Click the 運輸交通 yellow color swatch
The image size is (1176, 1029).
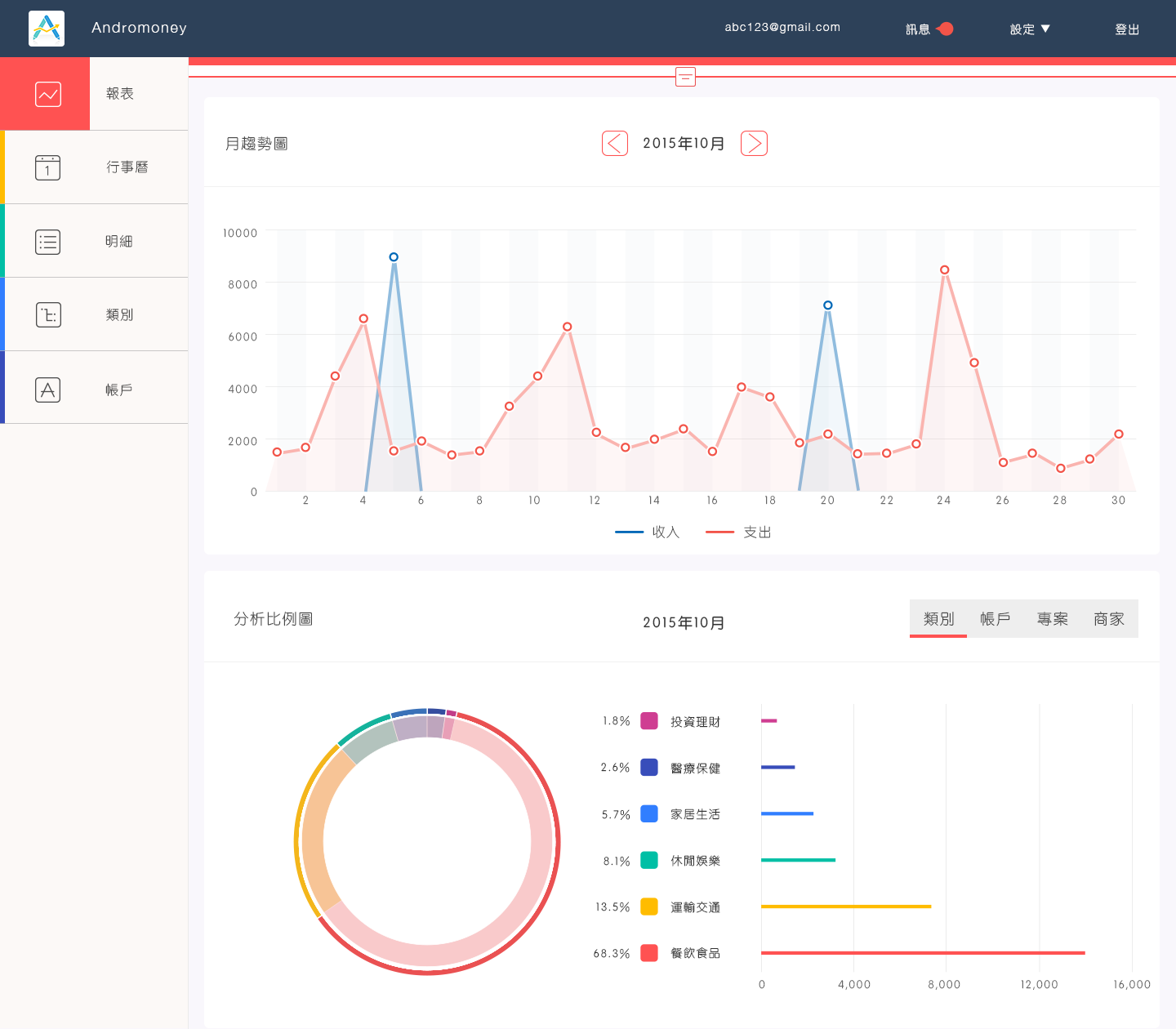click(x=649, y=906)
